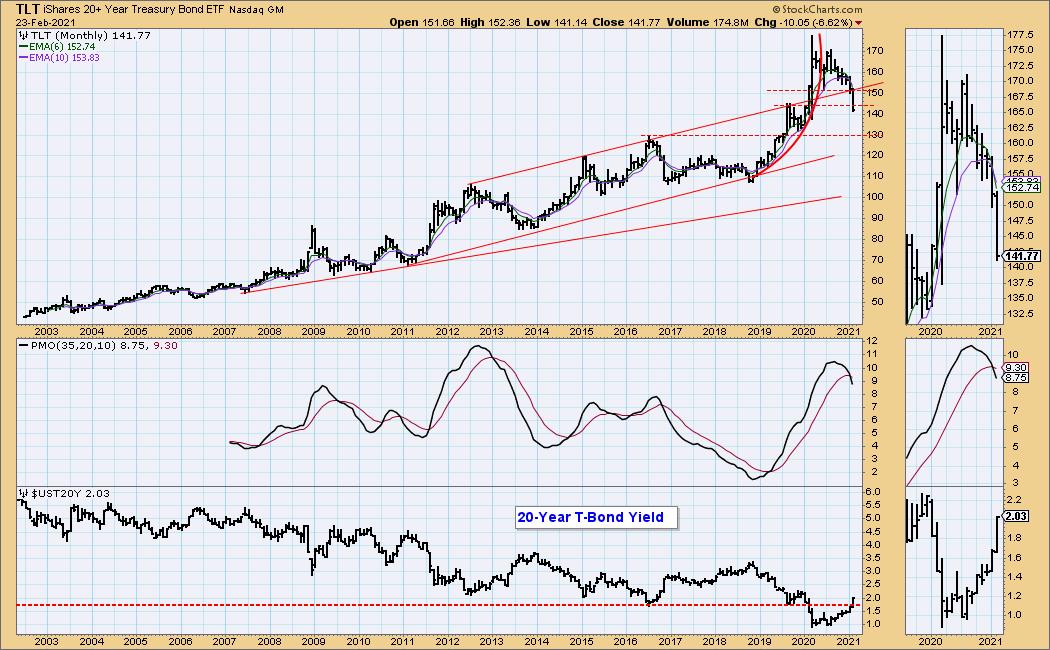The width and height of the screenshot is (1050, 650).
Task: Select the bold TLT ticker symbol in the header
Action: 27,10
